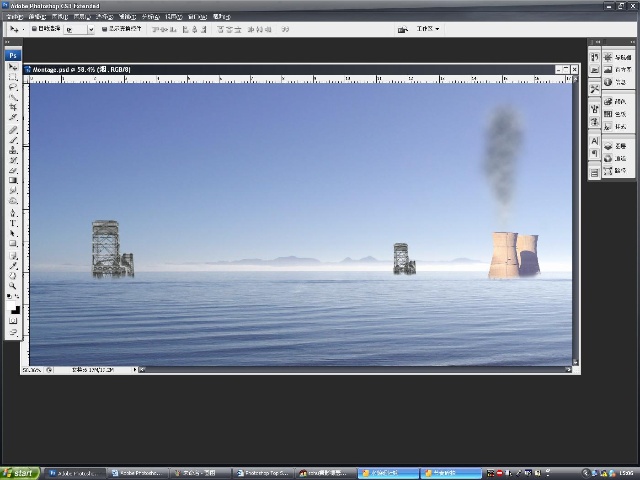Swap foreground and background colors
Viewport: 640px width, 480px height.
tap(17, 296)
